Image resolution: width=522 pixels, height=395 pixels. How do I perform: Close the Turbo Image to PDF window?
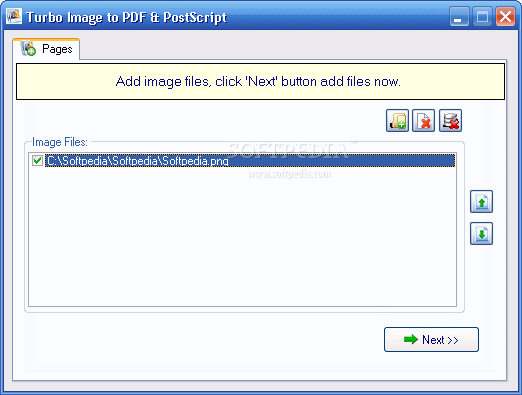pyautogui.click(x=505, y=16)
